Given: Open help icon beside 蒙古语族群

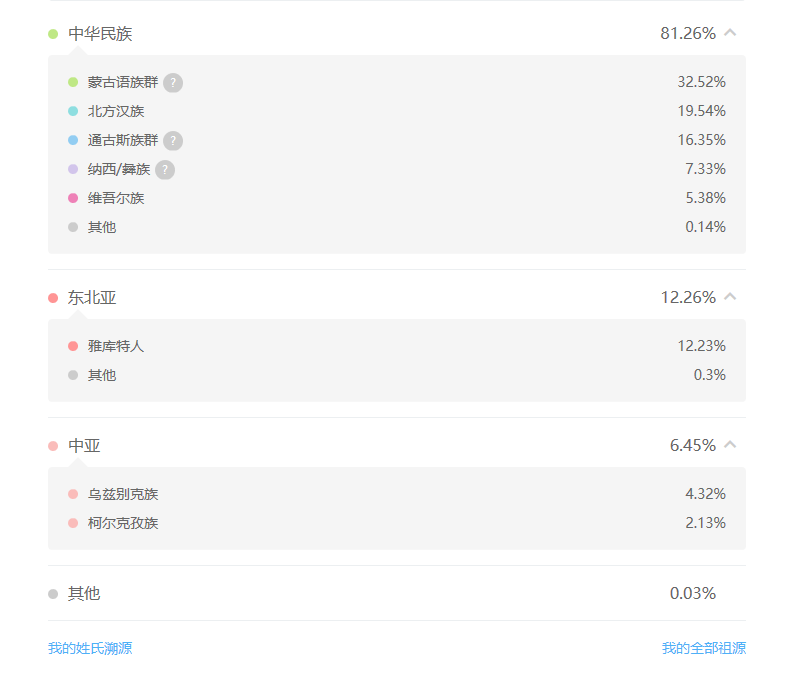Looking at the screenshot, I should point(173,82).
